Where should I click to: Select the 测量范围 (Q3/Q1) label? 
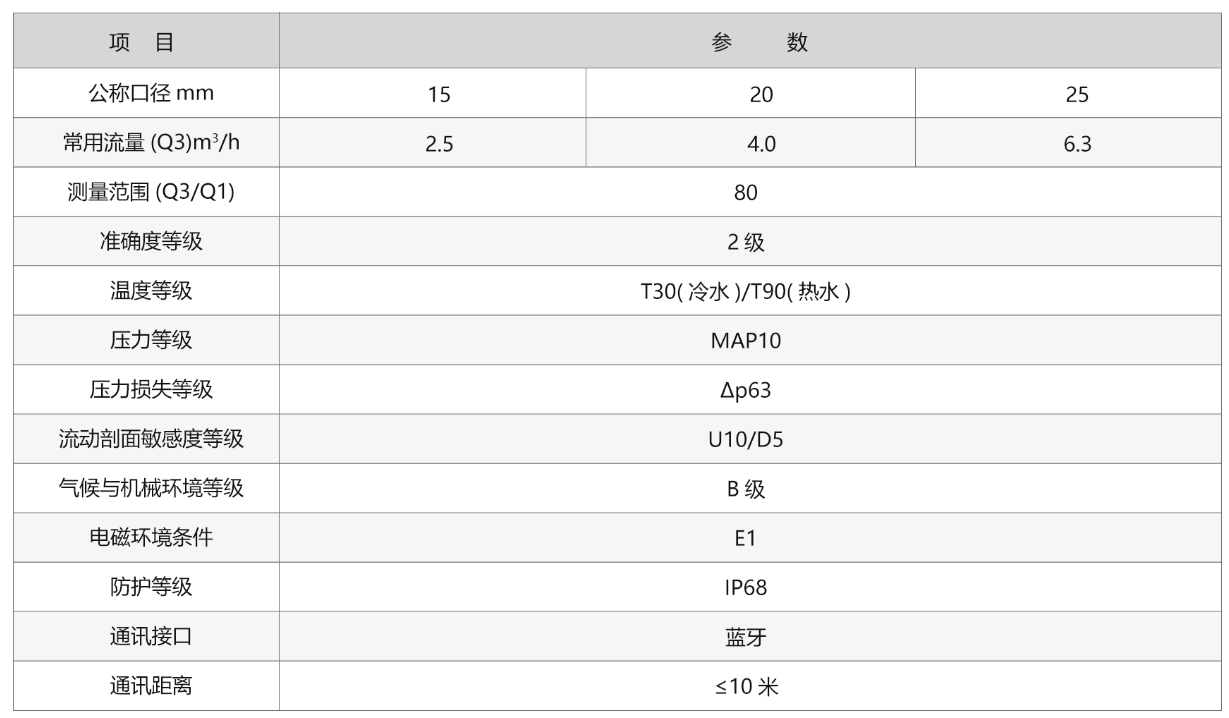[x=148, y=194]
